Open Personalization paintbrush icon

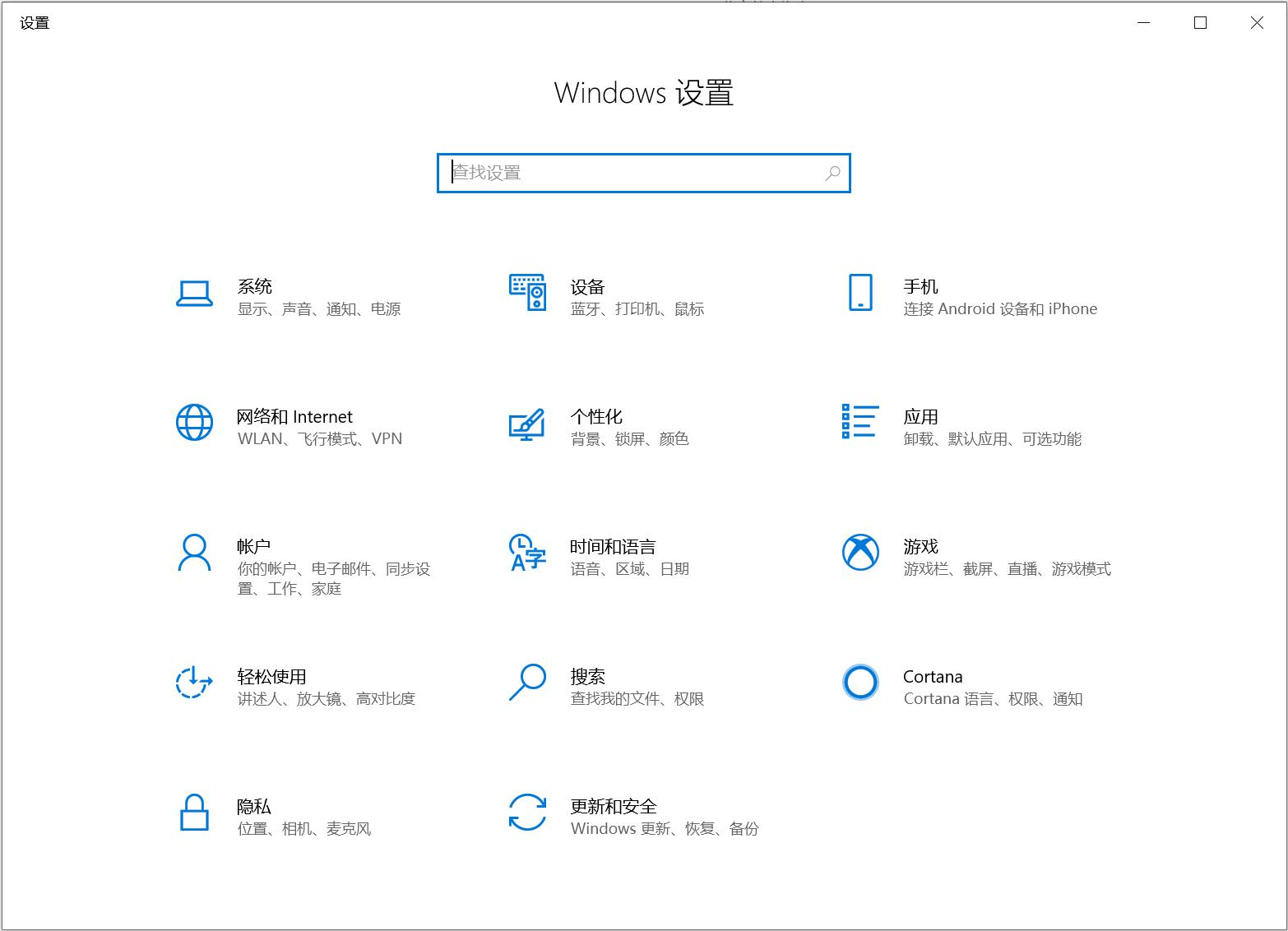[527, 424]
